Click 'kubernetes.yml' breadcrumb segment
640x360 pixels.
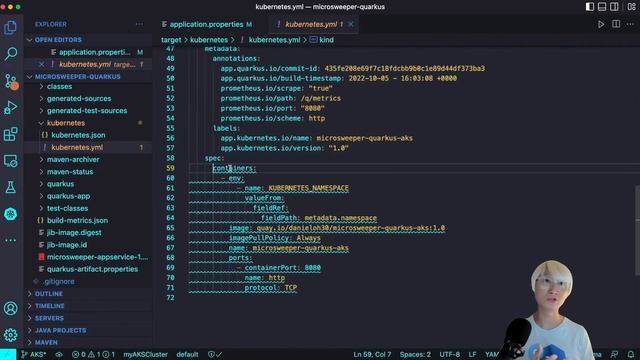pyautogui.click(x=274, y=40)
